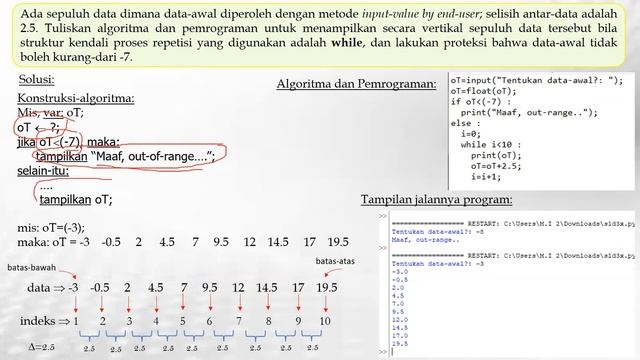Click the "maka: oT =" label

tap(47, 242)
